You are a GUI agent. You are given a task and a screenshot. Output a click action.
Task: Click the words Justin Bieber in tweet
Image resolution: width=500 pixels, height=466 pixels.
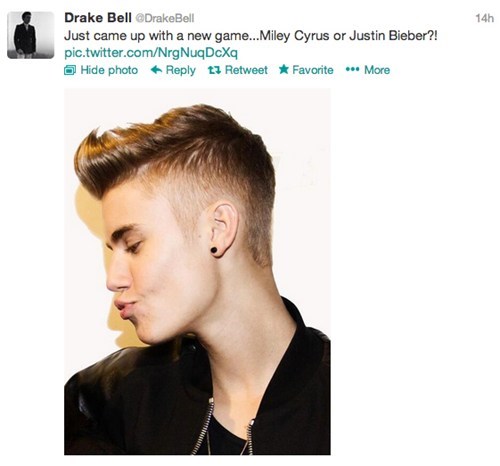(389, 35)
